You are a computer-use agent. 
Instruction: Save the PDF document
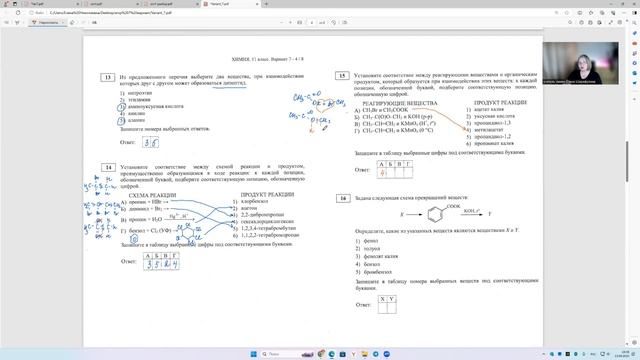pyautogui.click(x=590, y=22)
